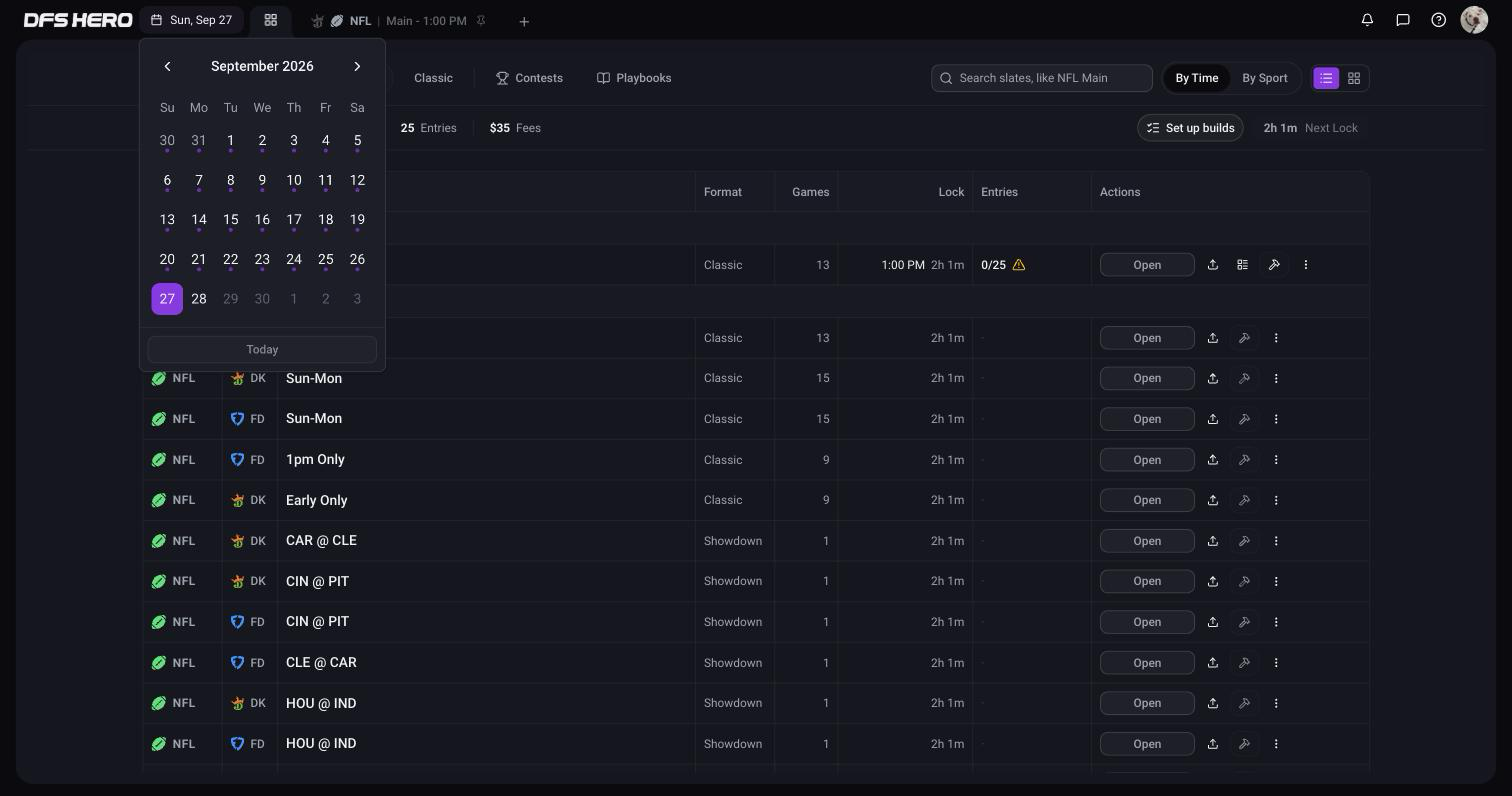The width and height of the screenshot is (1512, 796).
Task: Go to next month in calendar
Action: click(357, 66)
